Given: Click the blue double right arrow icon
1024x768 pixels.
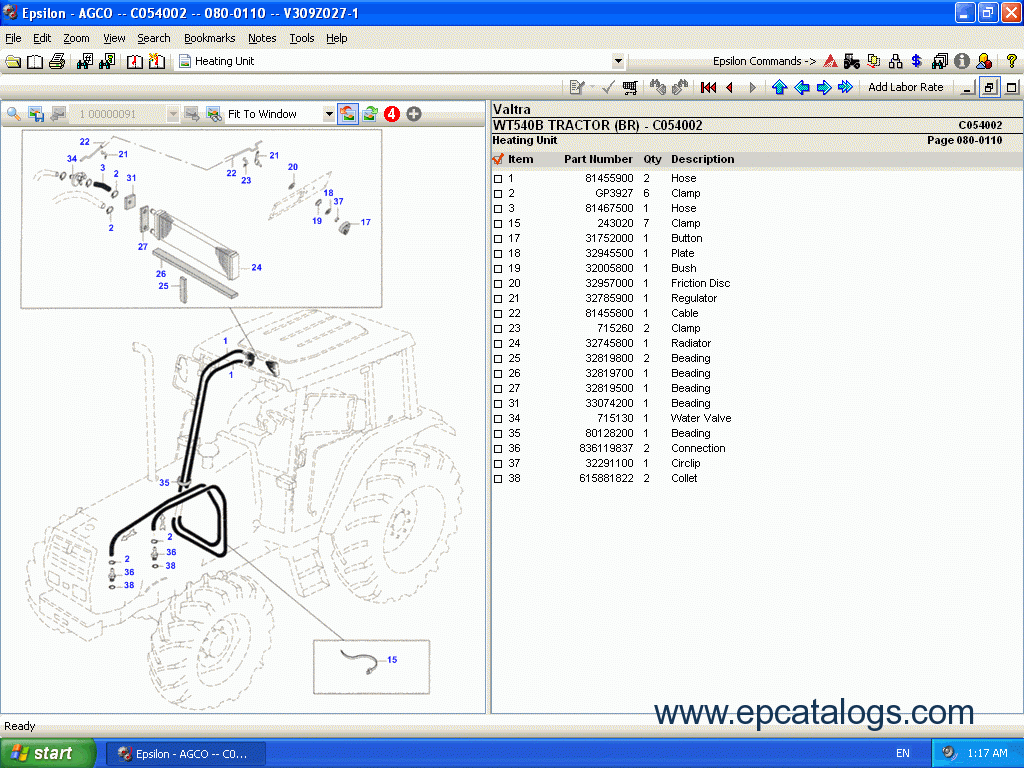Looking at the screenshot, I should click(x=845, y=88).
